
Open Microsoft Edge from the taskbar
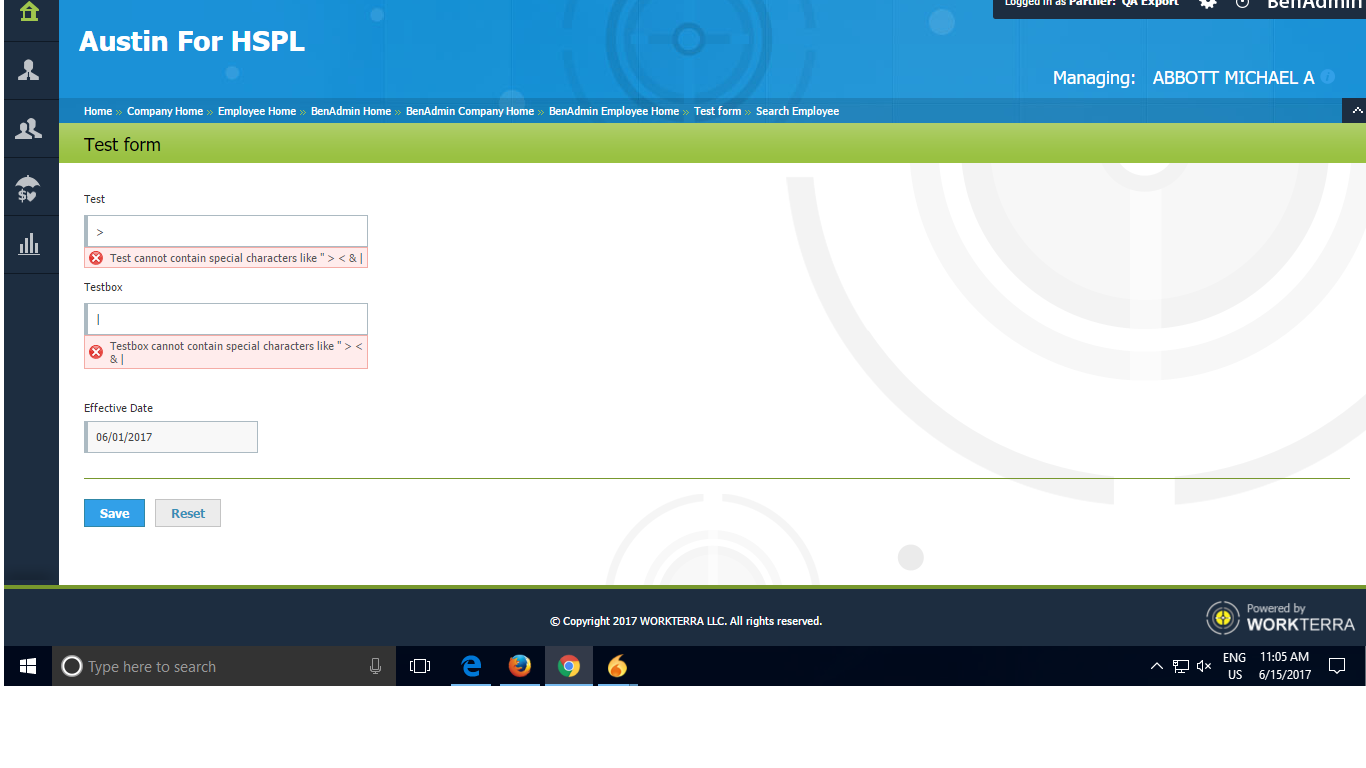tap(471, 666)
